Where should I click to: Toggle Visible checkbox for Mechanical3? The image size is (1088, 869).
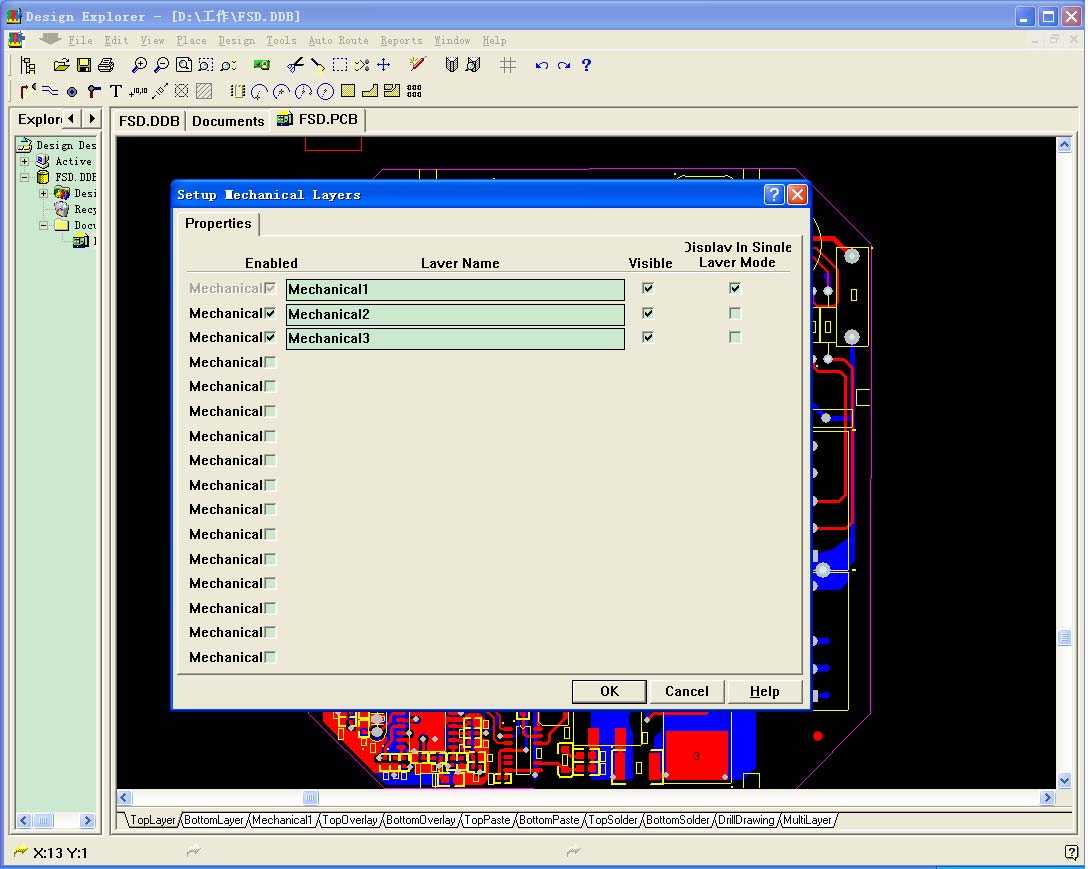click(x=647, y=337)
